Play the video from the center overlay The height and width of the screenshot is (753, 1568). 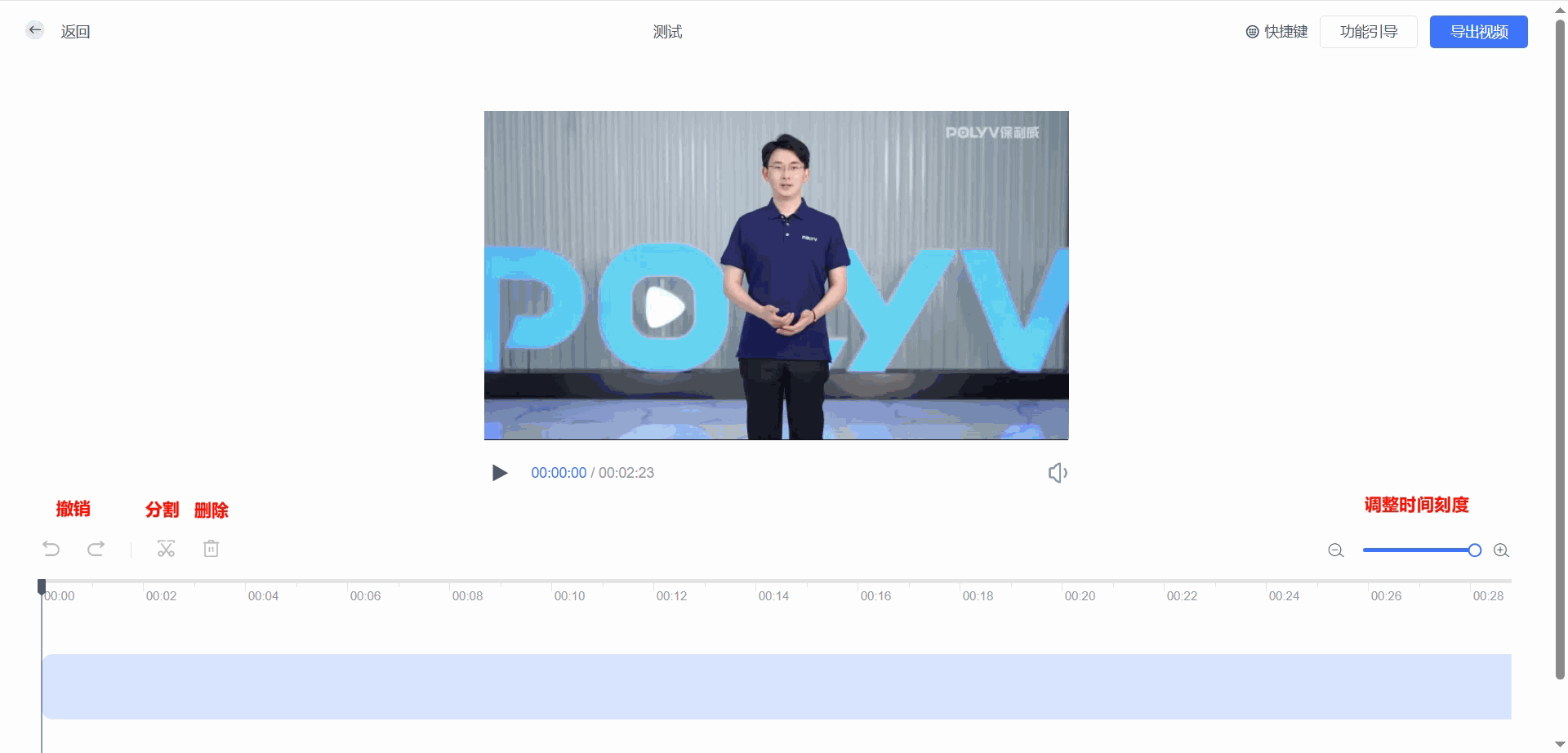pos(665,308)
